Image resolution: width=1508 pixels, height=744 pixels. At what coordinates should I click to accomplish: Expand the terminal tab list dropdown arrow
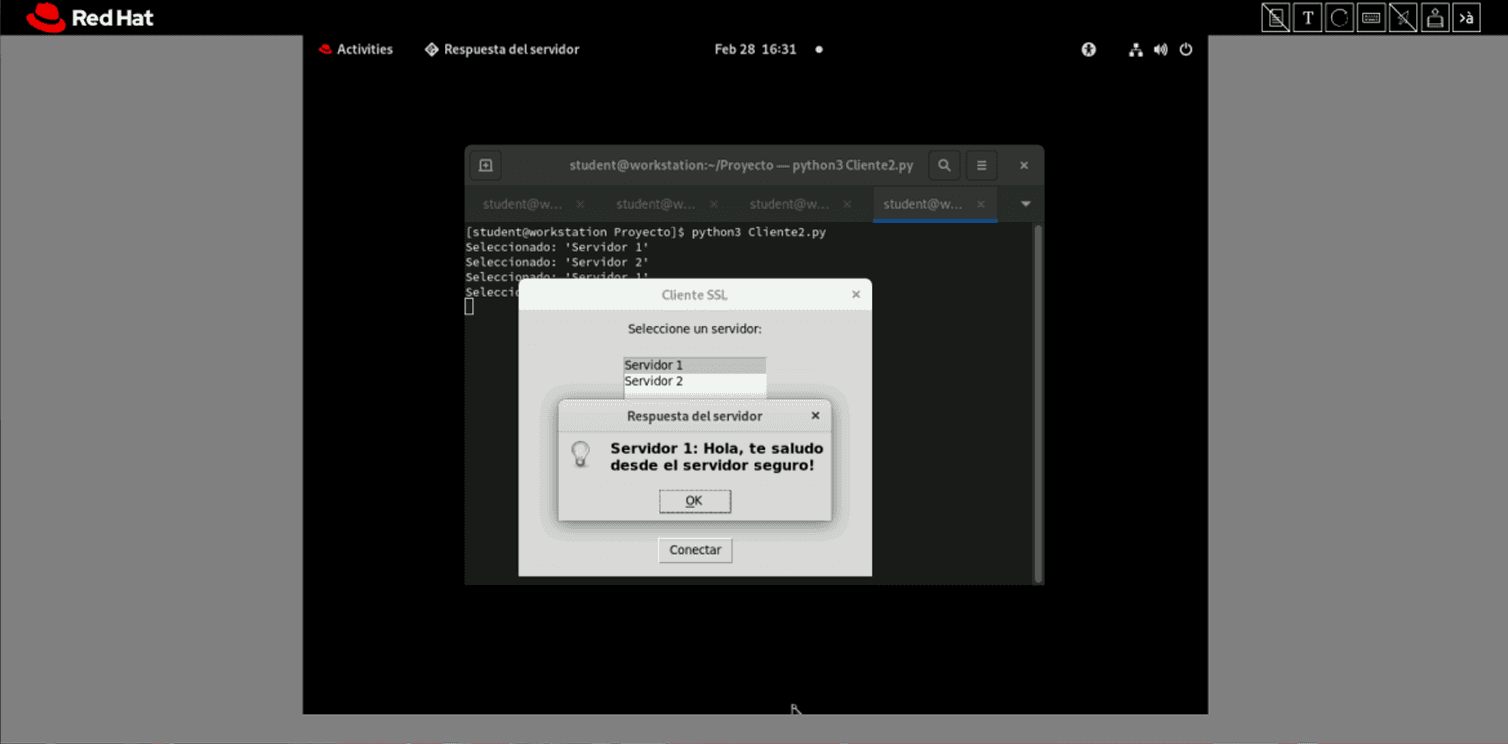(1025, 204)
